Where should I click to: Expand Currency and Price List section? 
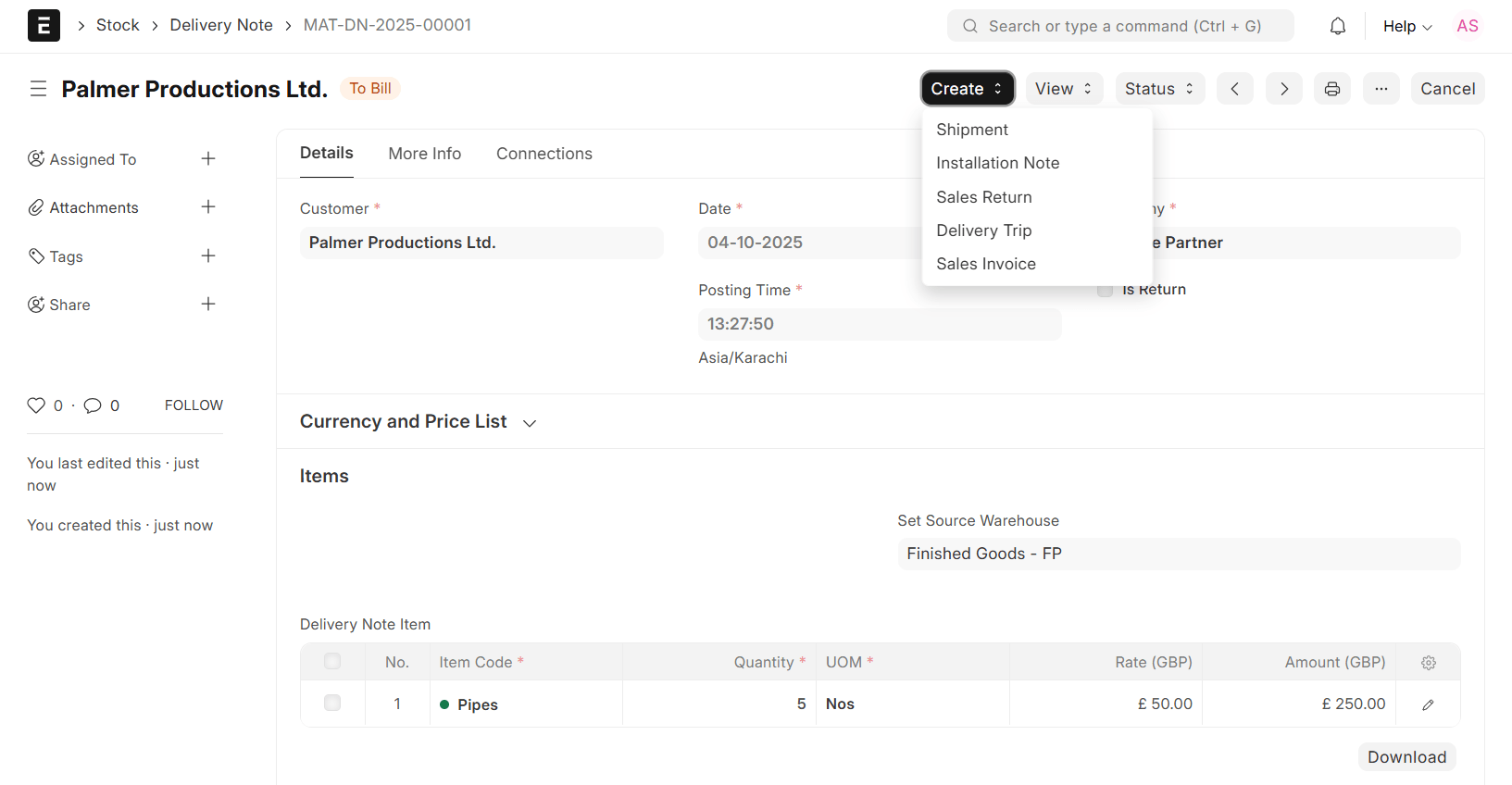click(x=419, y=422)
